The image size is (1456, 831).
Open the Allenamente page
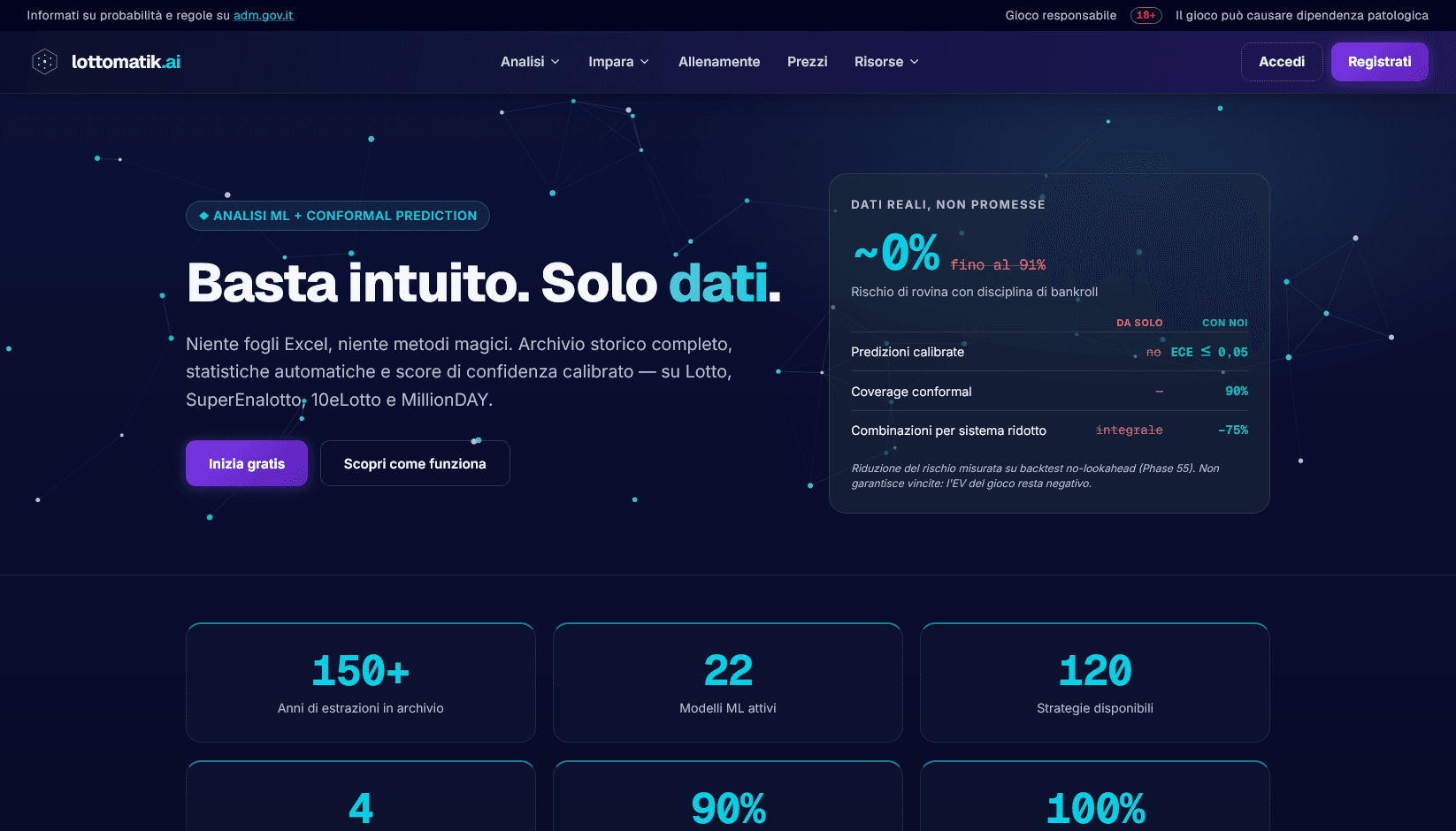[x=719, y=62]
